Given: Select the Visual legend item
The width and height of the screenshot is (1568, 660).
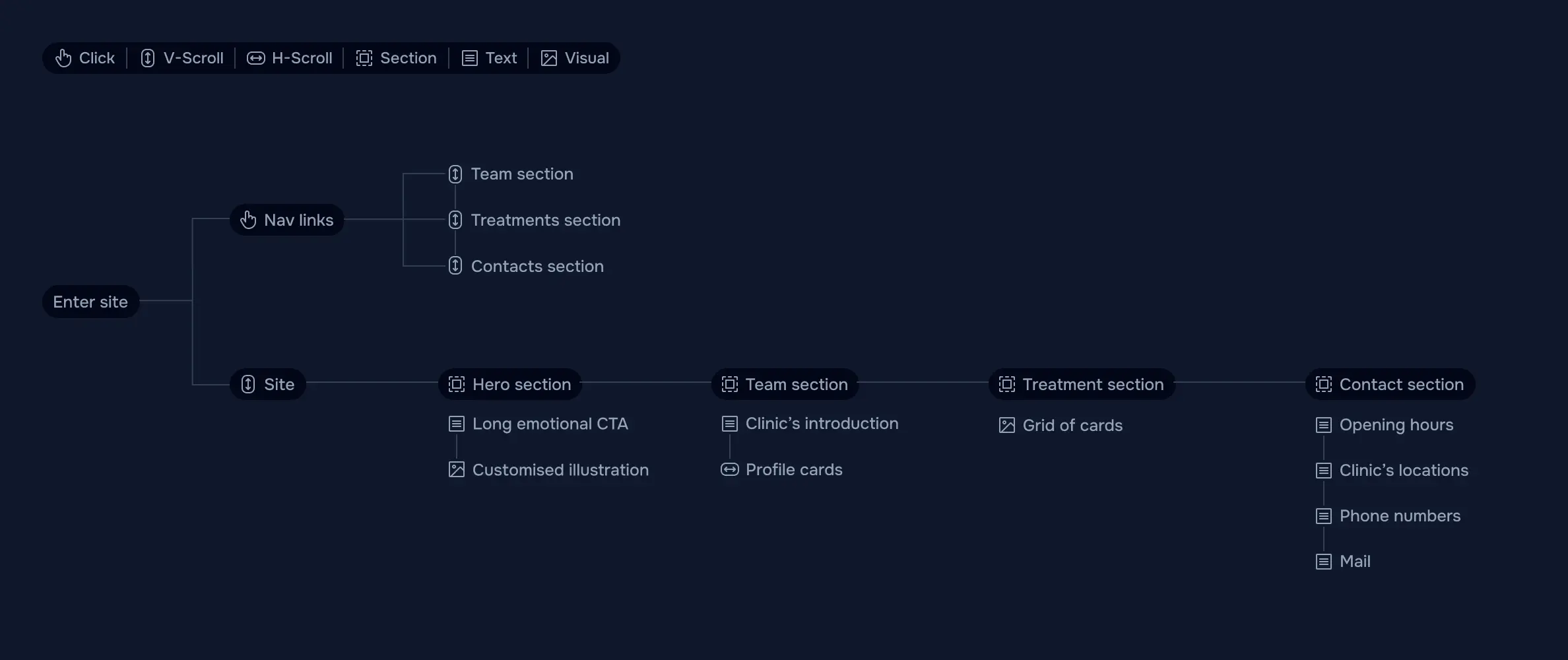Looking at the screenshot, I should (x=575, y=58).
